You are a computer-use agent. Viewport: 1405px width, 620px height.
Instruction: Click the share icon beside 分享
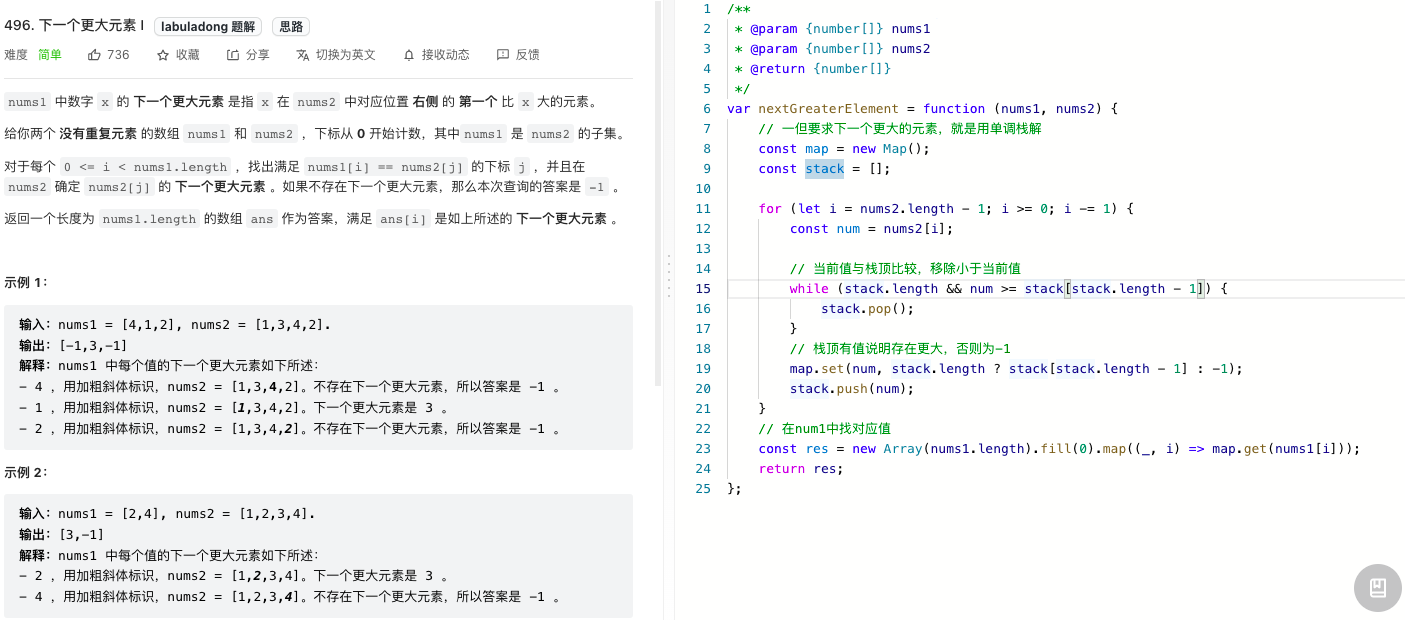tap(233, 55)
